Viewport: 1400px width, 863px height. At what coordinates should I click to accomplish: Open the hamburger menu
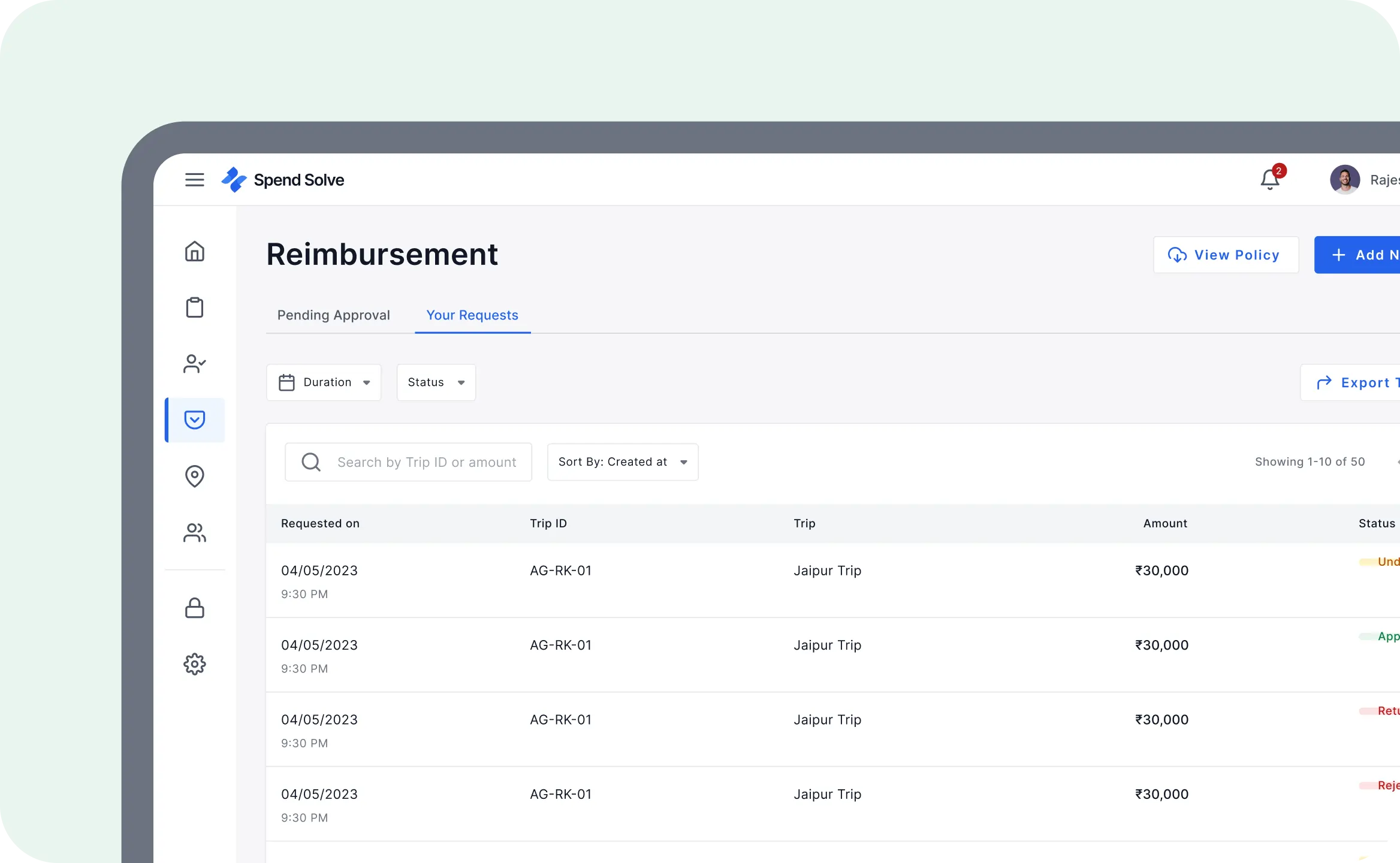coord(194,180)
